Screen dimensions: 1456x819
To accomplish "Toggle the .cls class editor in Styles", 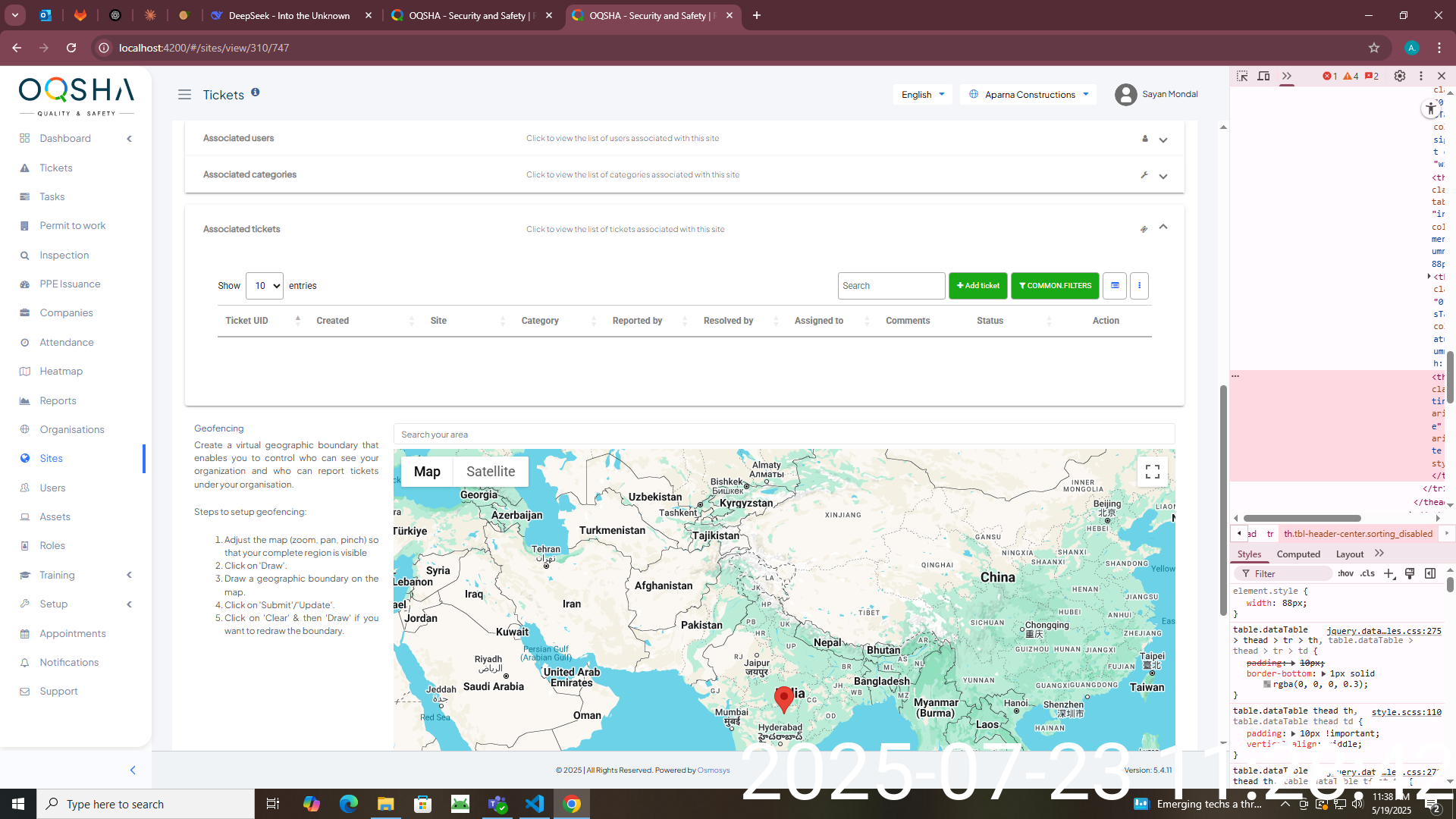I will [1367, 573].
